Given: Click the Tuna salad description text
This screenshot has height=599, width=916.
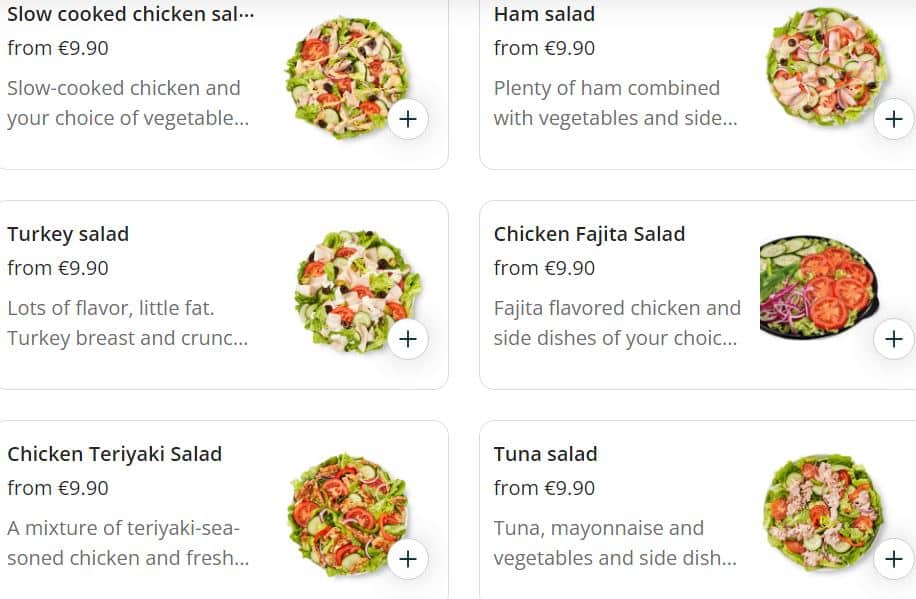Looking at the screenshot, I should pyautogui.click(x=614, y=543).
